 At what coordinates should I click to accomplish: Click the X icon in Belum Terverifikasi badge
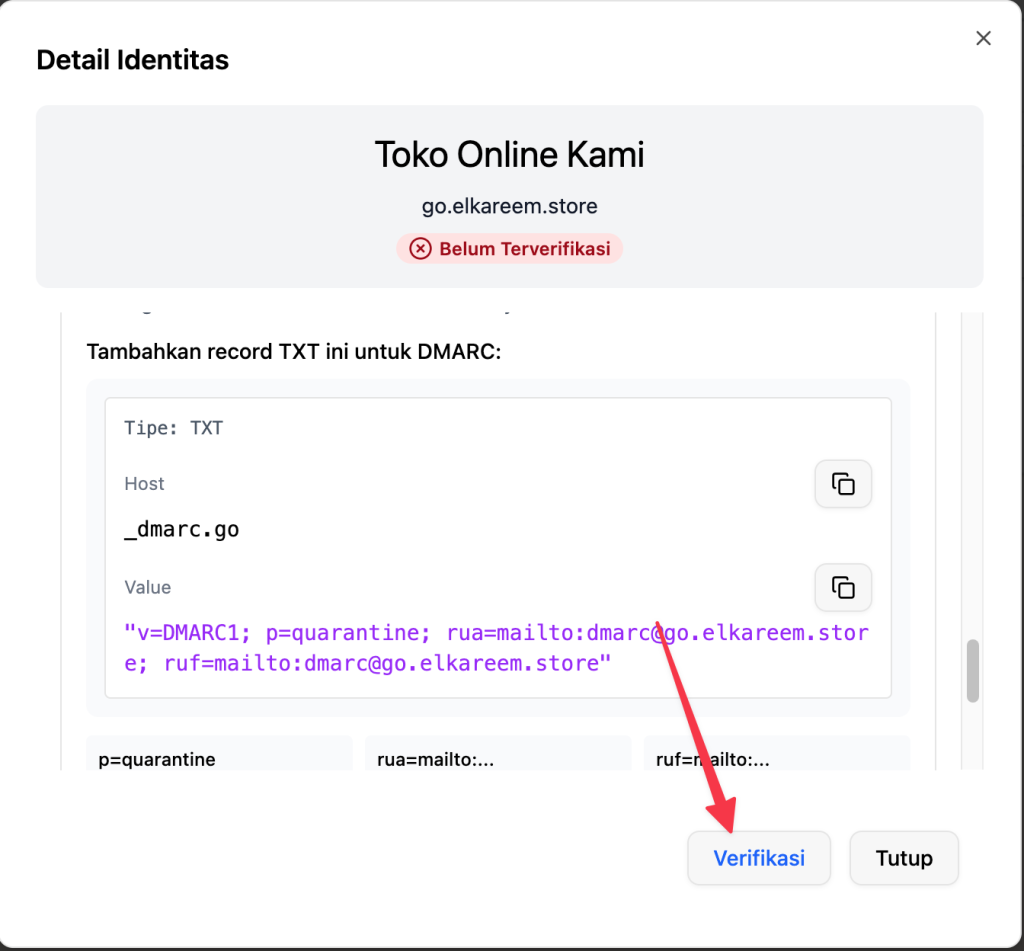(421, 249)
